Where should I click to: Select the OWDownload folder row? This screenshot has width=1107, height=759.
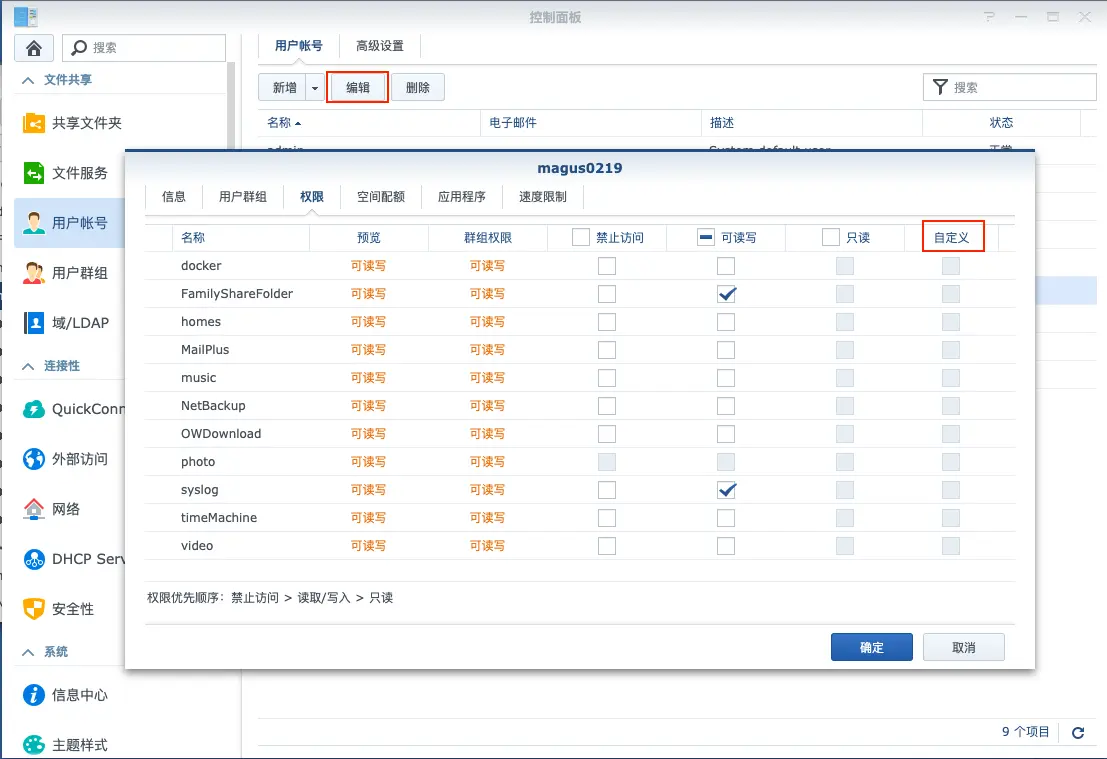(580, 434)
